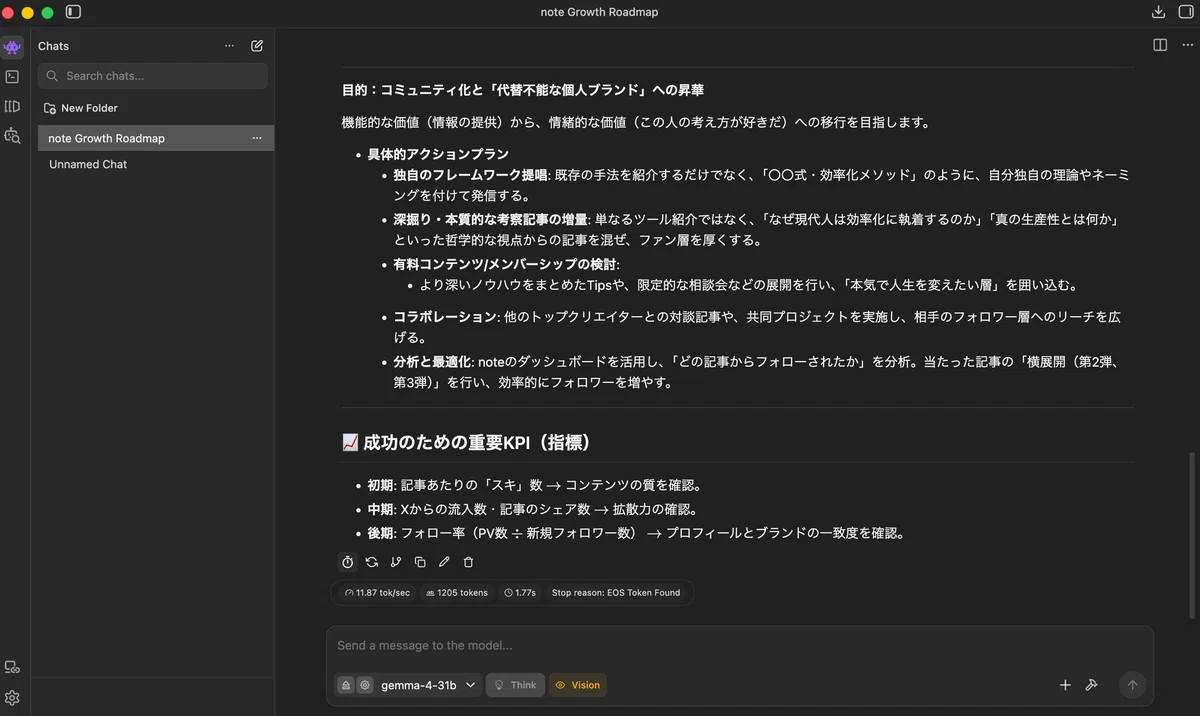
Task: Open options for note Growth Roadmap chat
Action: (x=257, y=138)
